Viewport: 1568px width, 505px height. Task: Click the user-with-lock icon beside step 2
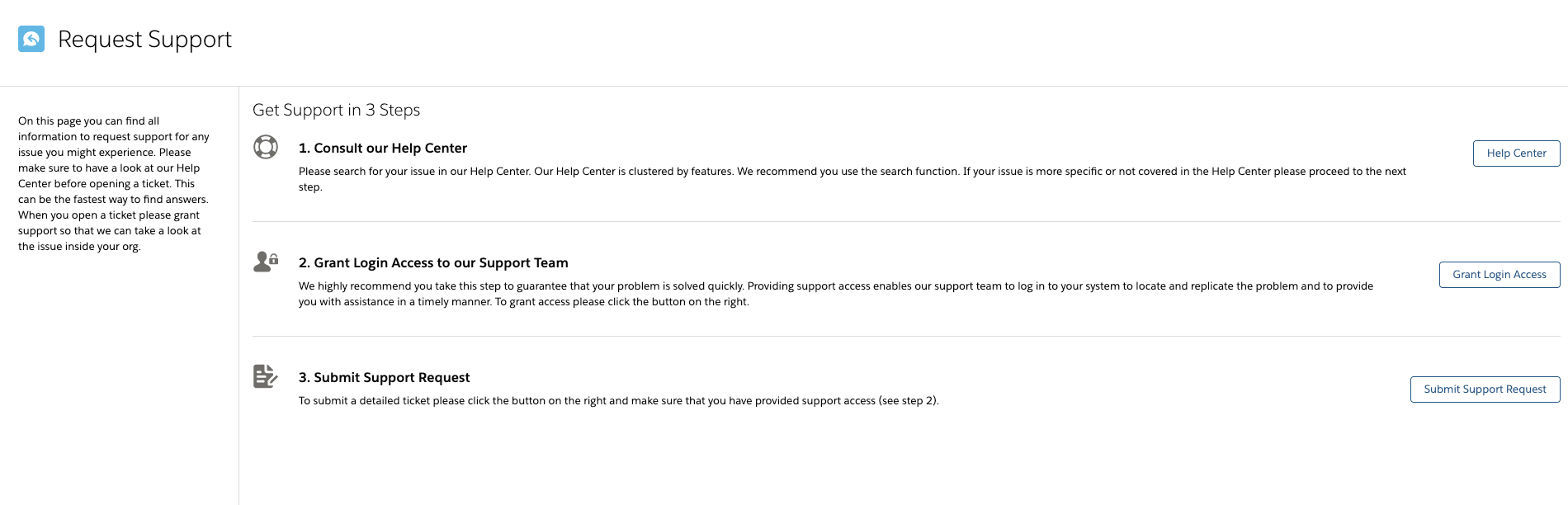pos(266,262)
